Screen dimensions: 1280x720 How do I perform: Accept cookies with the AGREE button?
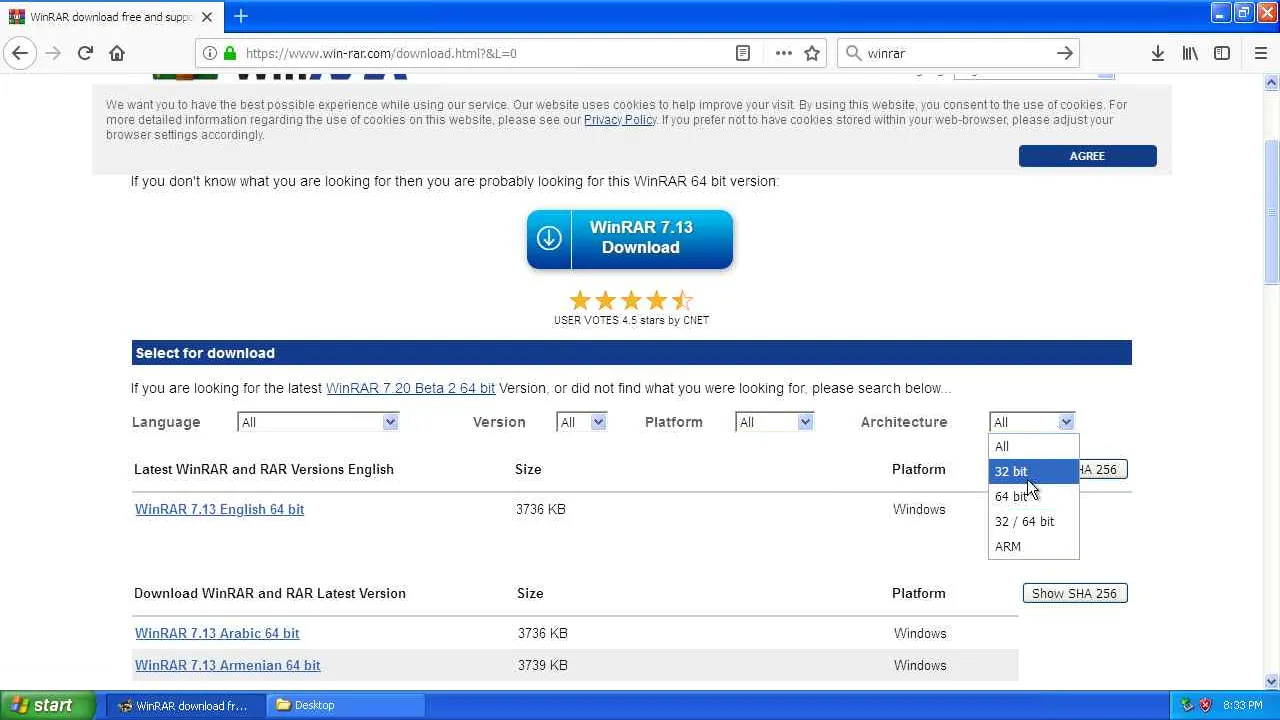coord(1087,156)
